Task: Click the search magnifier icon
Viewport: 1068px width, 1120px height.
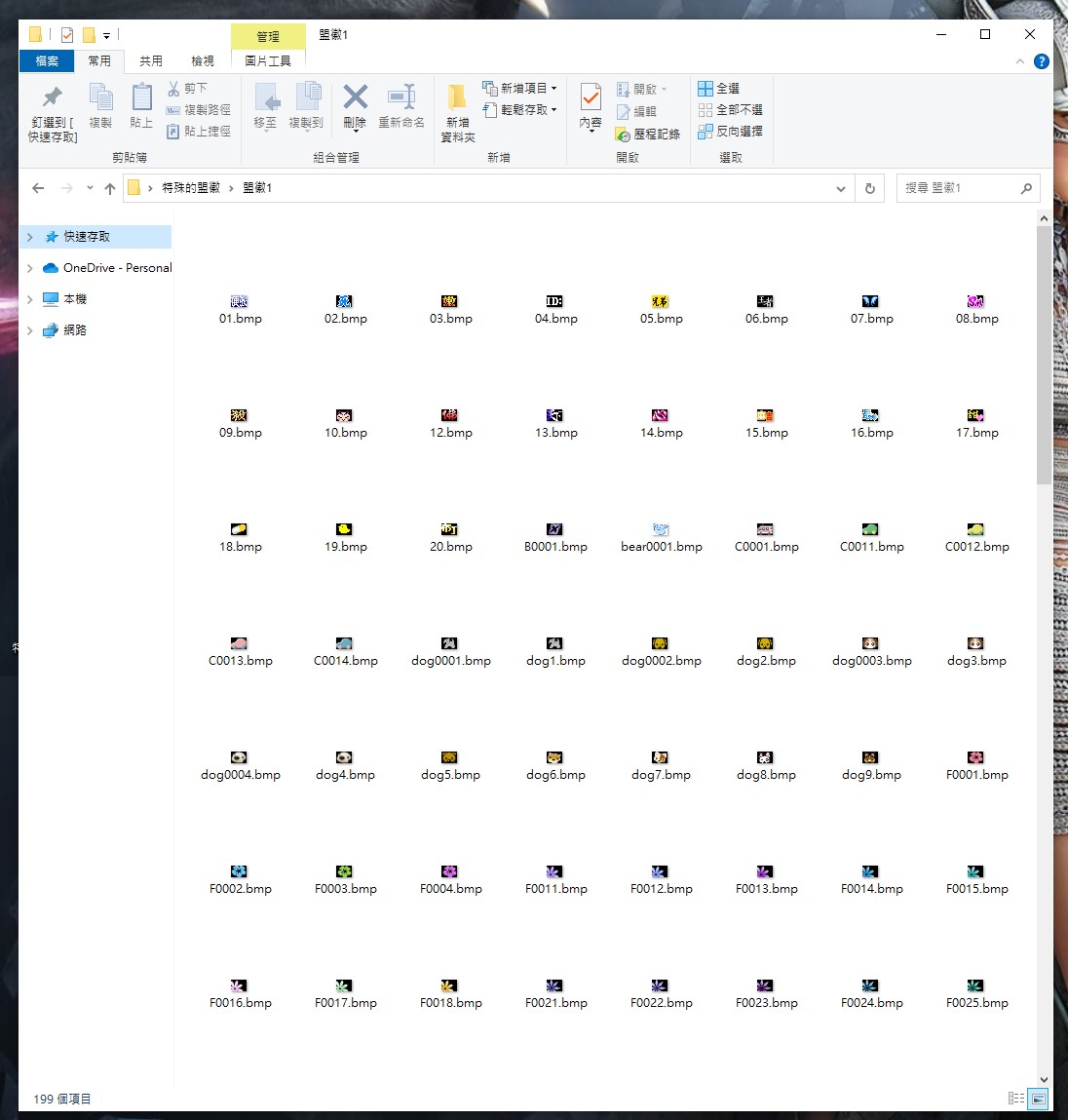Action: [1027, 188]
